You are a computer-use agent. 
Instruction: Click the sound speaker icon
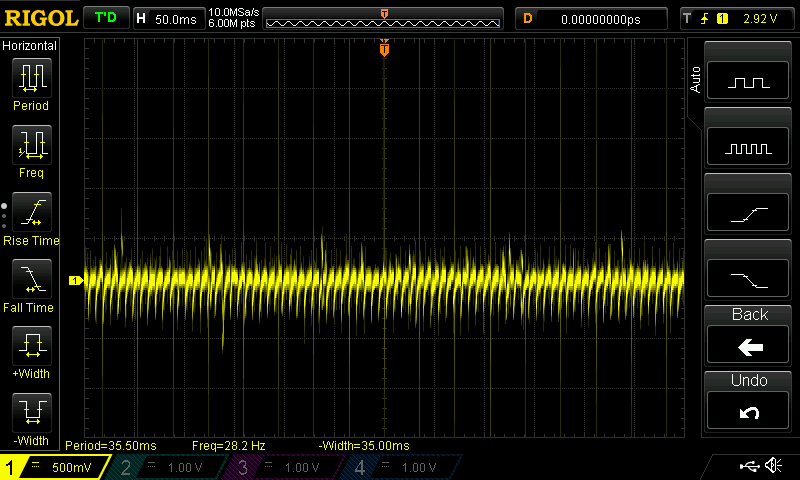click(x=773, y=466)
